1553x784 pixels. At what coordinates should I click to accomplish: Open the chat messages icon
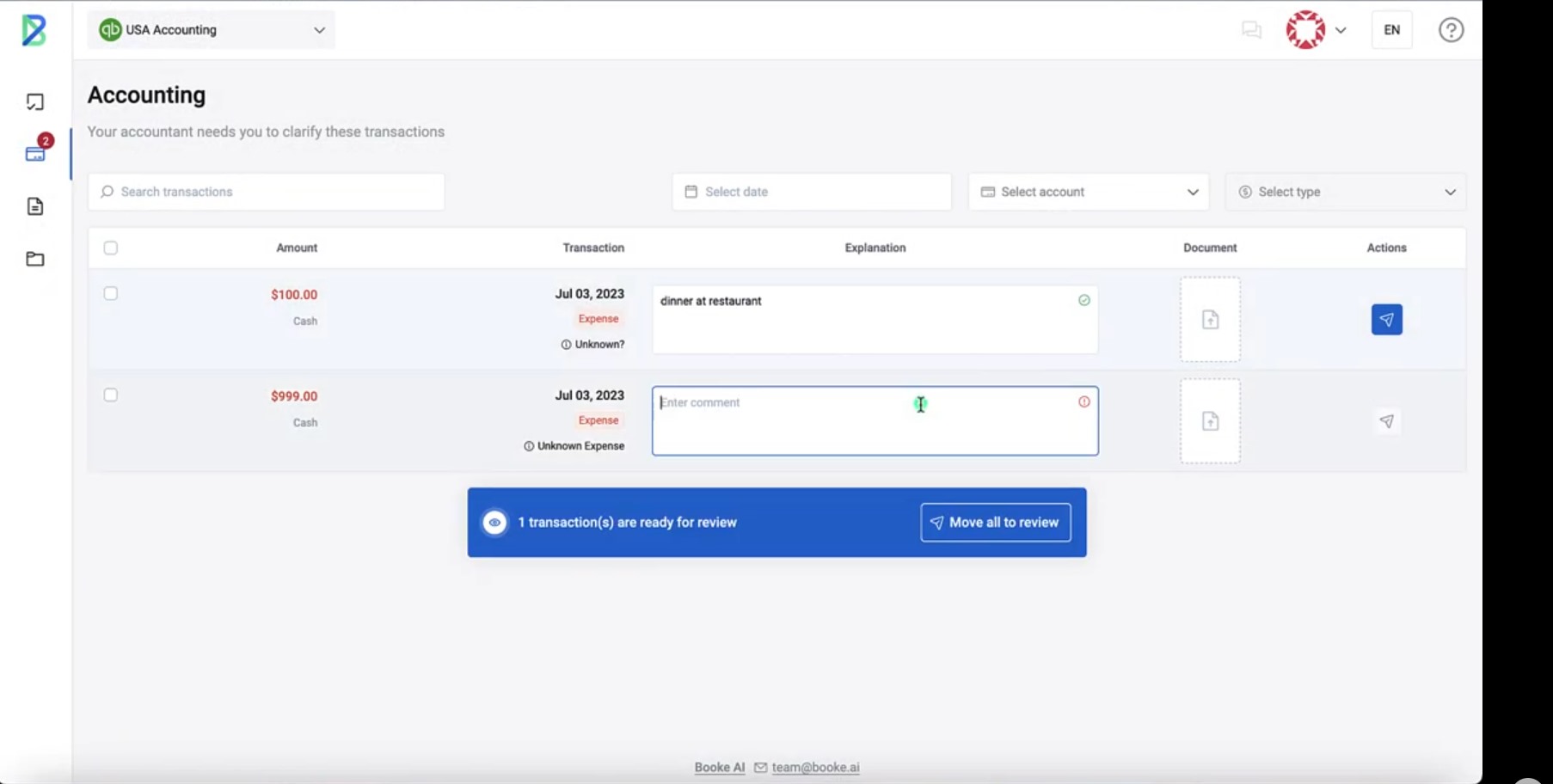pyautogui.click(x=1251, y=30)
